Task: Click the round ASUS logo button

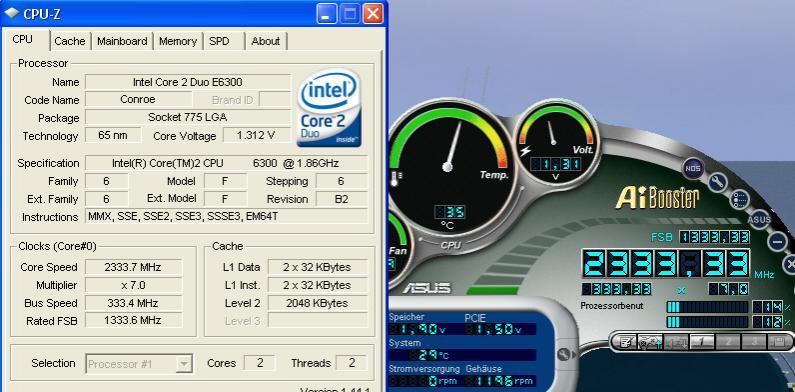Action: (x=760, y=220)
